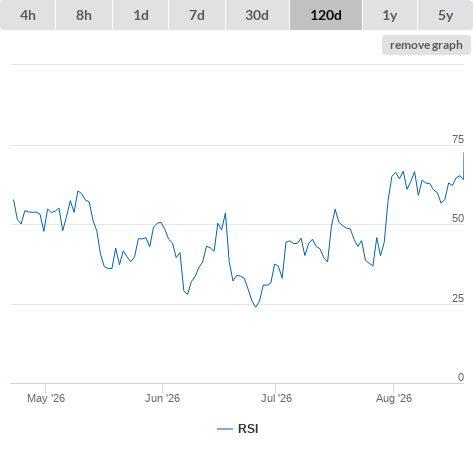The width and height of the screenshot is (474, 455).
Task: Open the 1y time range
Action: 390,15
